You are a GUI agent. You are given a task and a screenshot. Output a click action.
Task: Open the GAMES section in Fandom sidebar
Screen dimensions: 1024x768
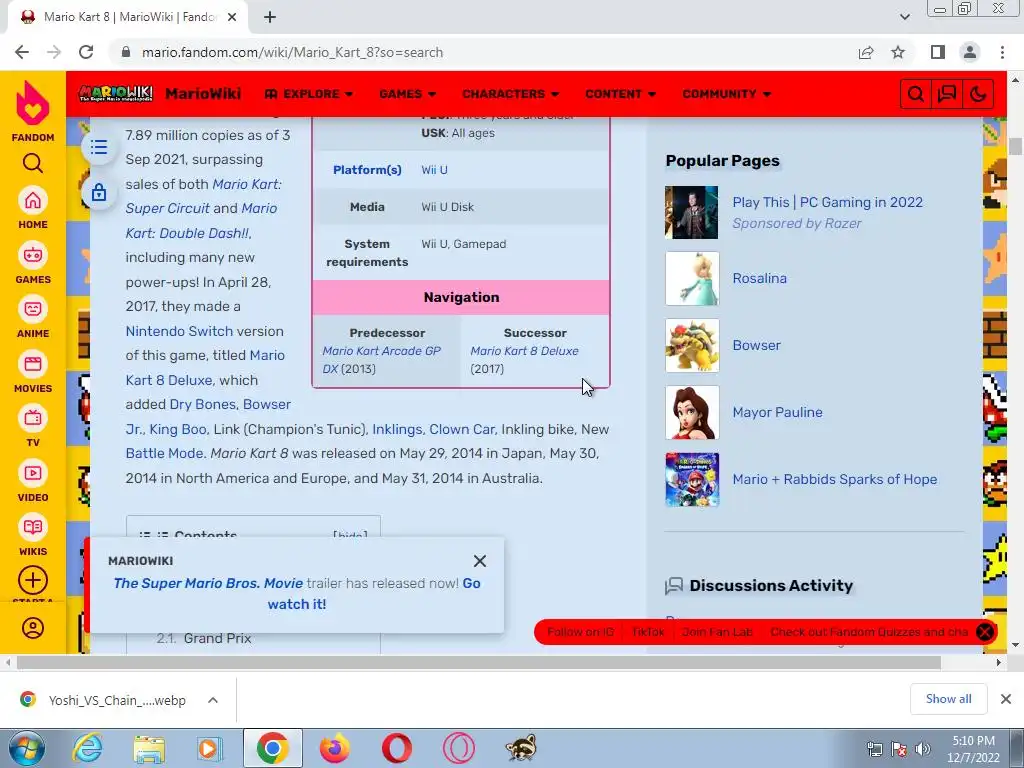pos(33,263)
